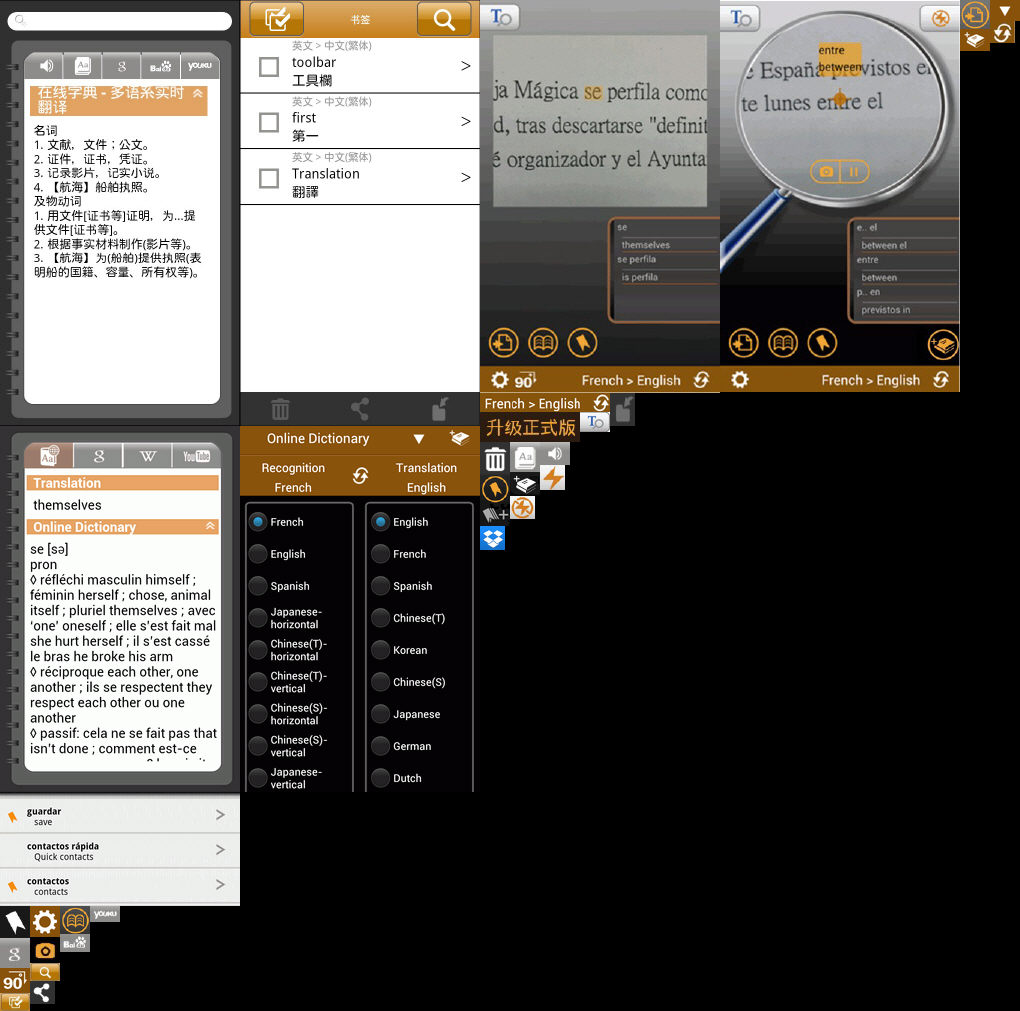Click the search input field at top
This screenshot has height=1011, width=1020.
(x=120, y=20)
